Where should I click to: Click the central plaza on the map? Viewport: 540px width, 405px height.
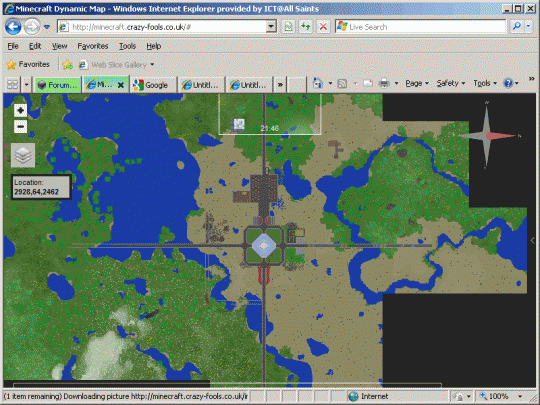tap(264, 246)
